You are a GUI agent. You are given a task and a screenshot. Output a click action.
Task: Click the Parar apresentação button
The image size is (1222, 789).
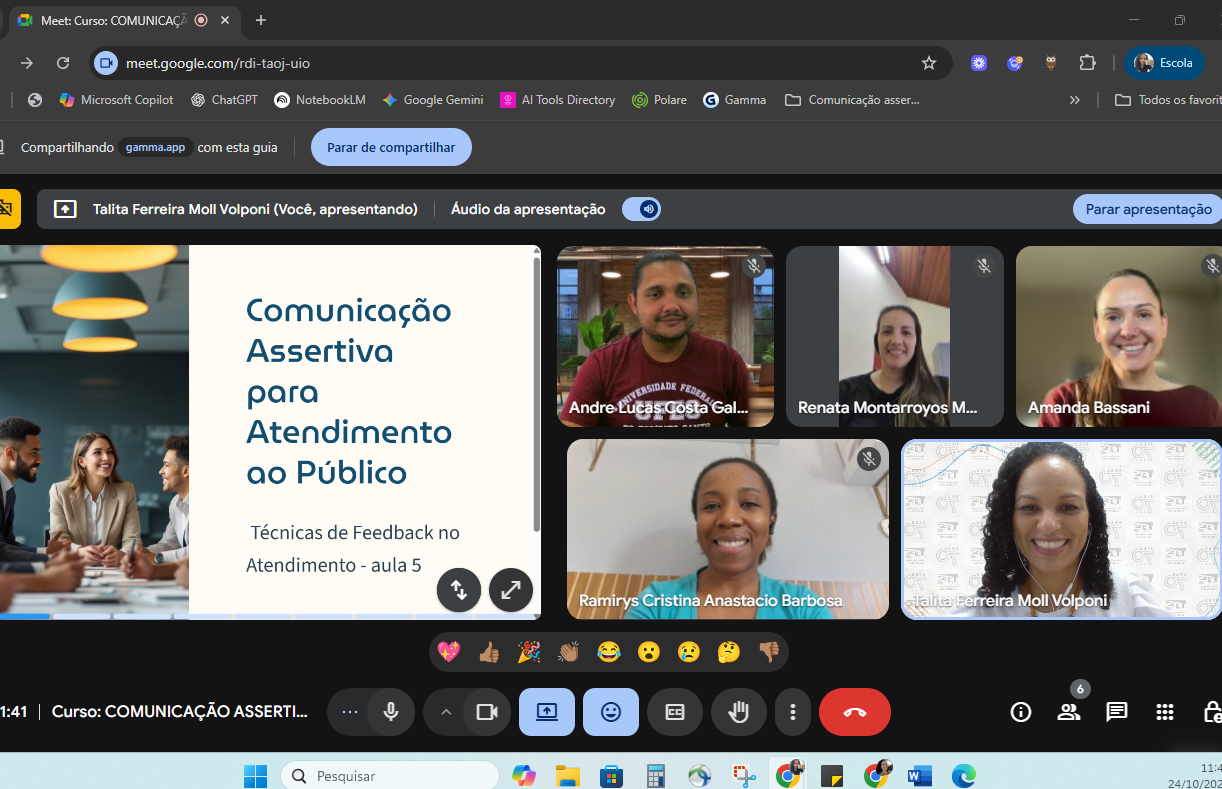[x=1148, y=209]
